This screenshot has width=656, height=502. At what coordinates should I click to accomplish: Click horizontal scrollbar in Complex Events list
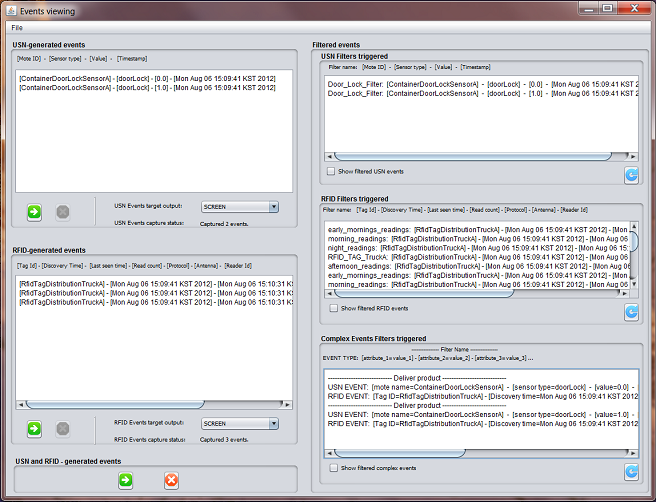400,452
